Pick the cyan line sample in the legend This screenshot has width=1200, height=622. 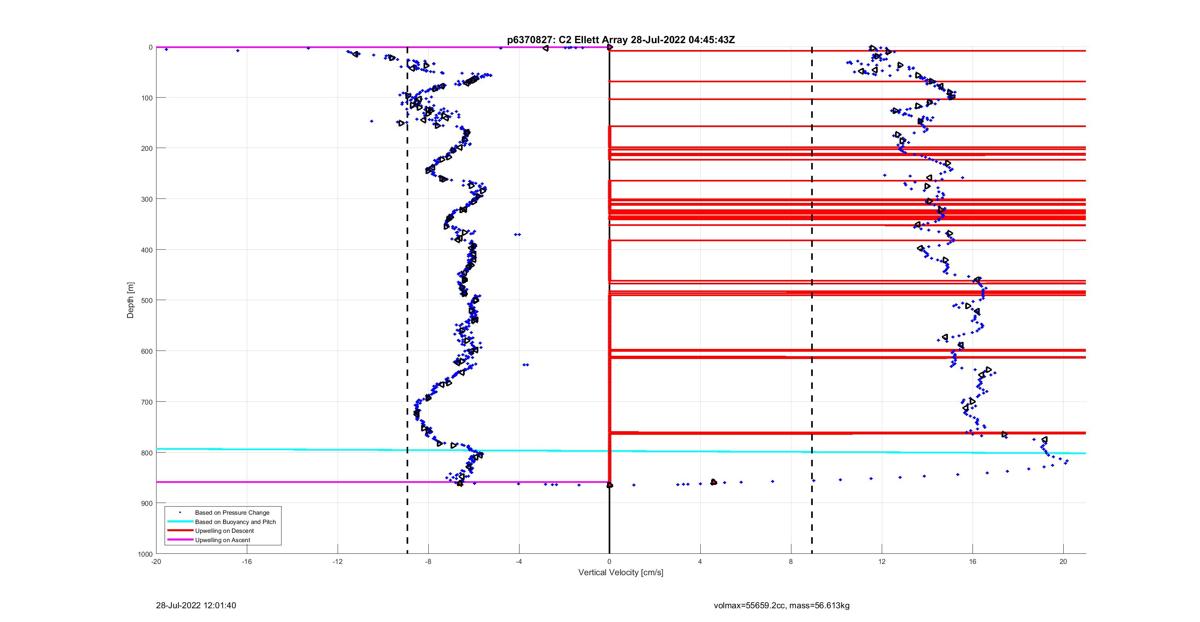[180, 521]
